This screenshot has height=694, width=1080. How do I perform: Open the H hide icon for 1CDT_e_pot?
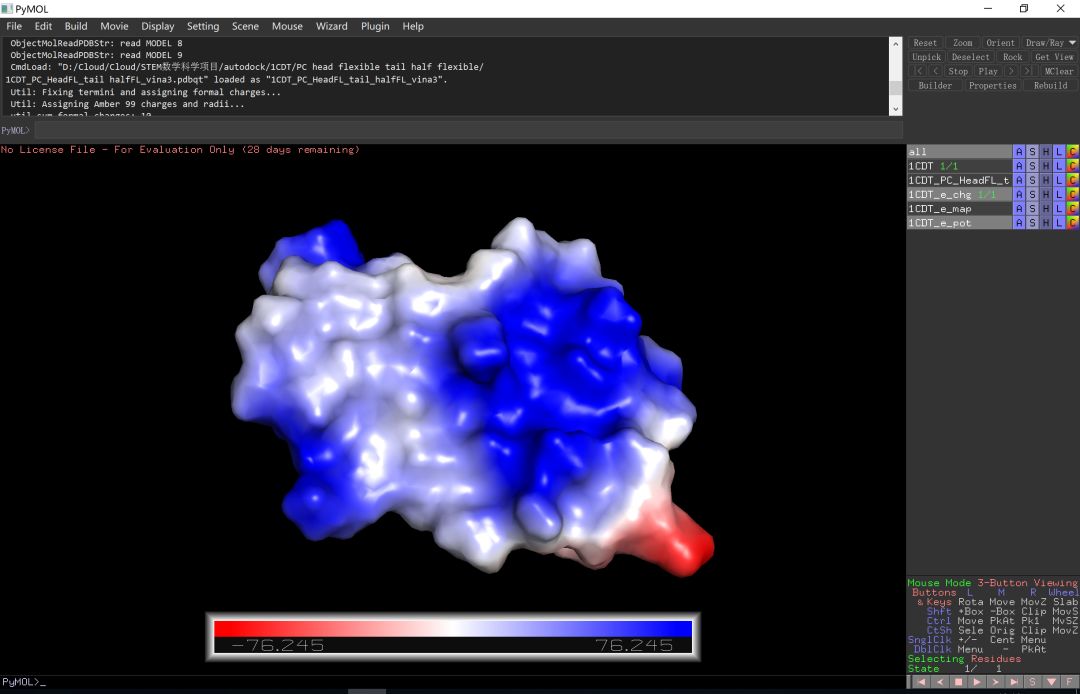1046,223
